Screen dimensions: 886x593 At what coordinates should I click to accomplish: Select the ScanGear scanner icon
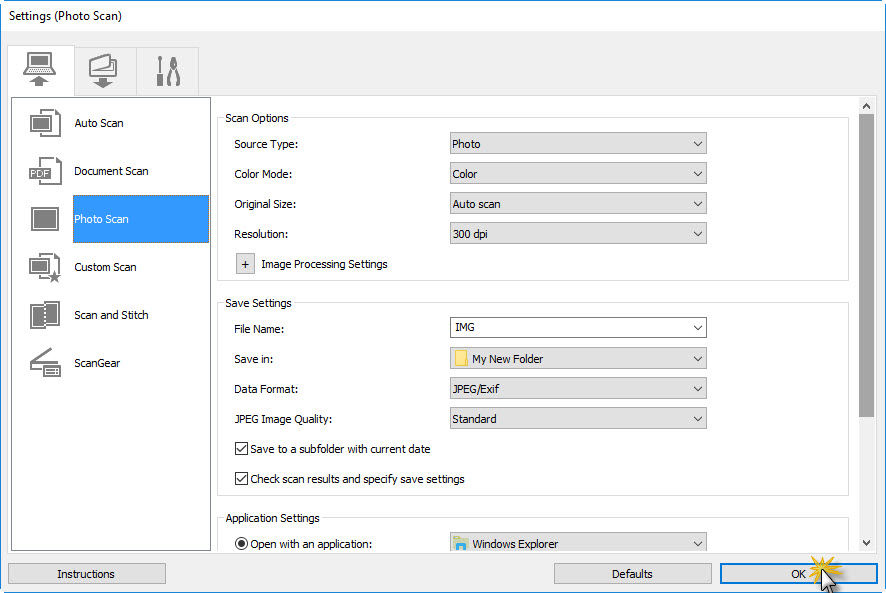(x=45, y=363)
